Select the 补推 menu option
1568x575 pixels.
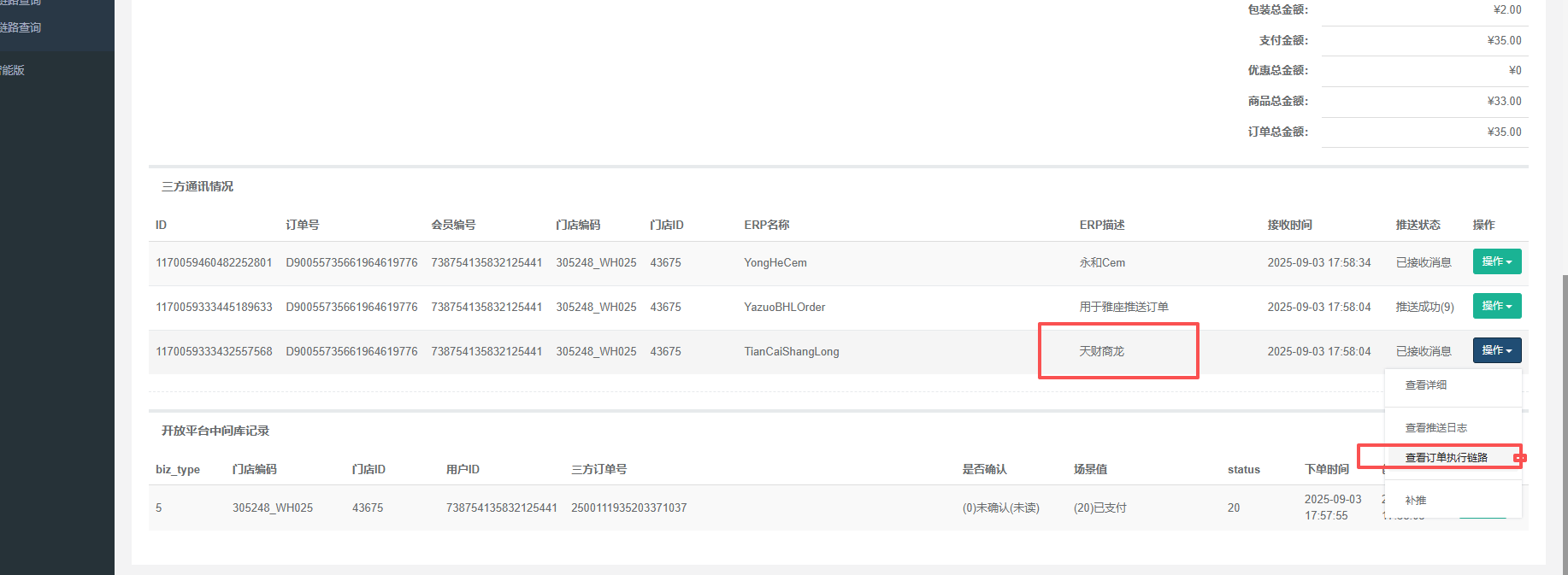coord(1416,501)
